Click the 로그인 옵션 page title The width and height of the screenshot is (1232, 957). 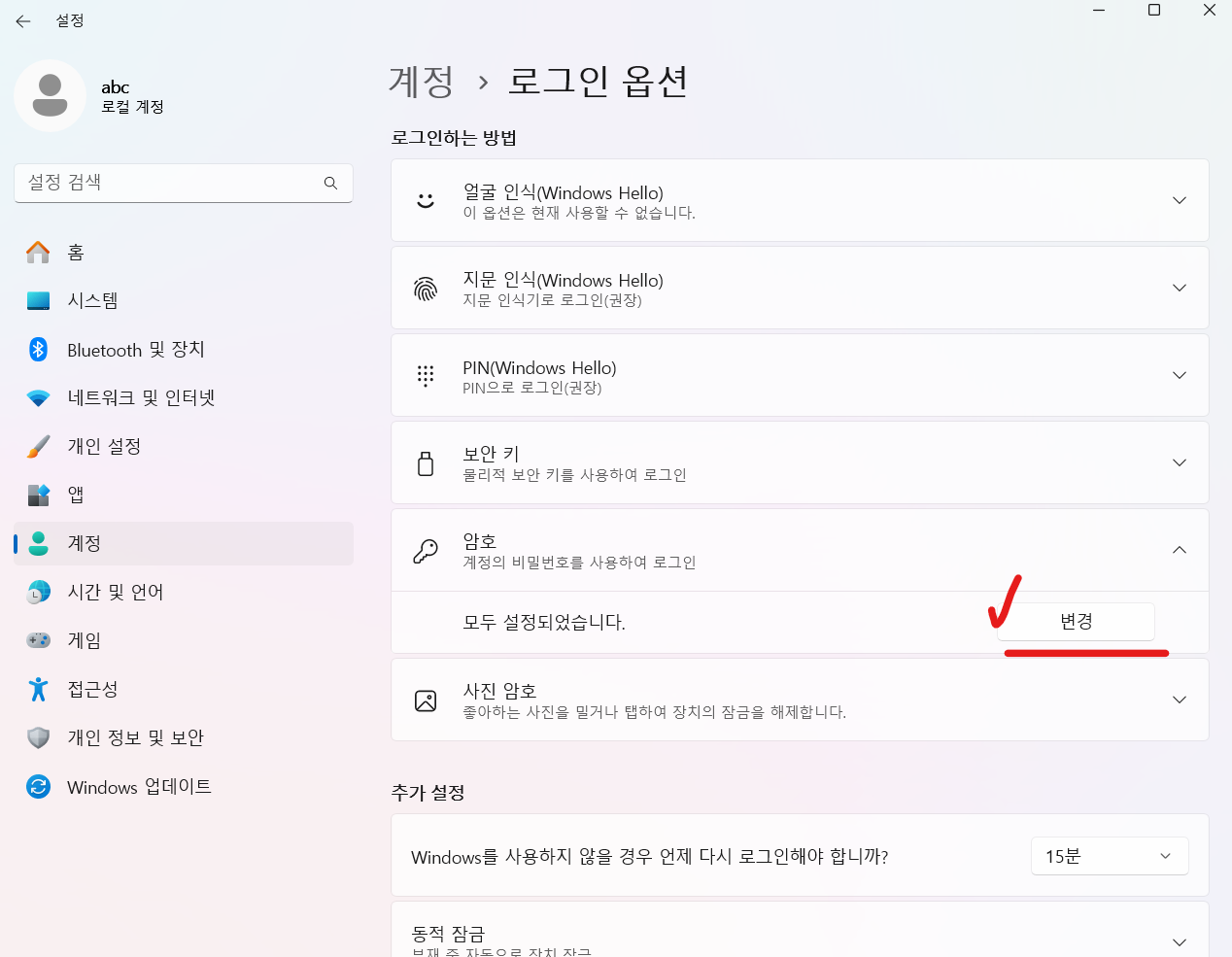(598, 82)
